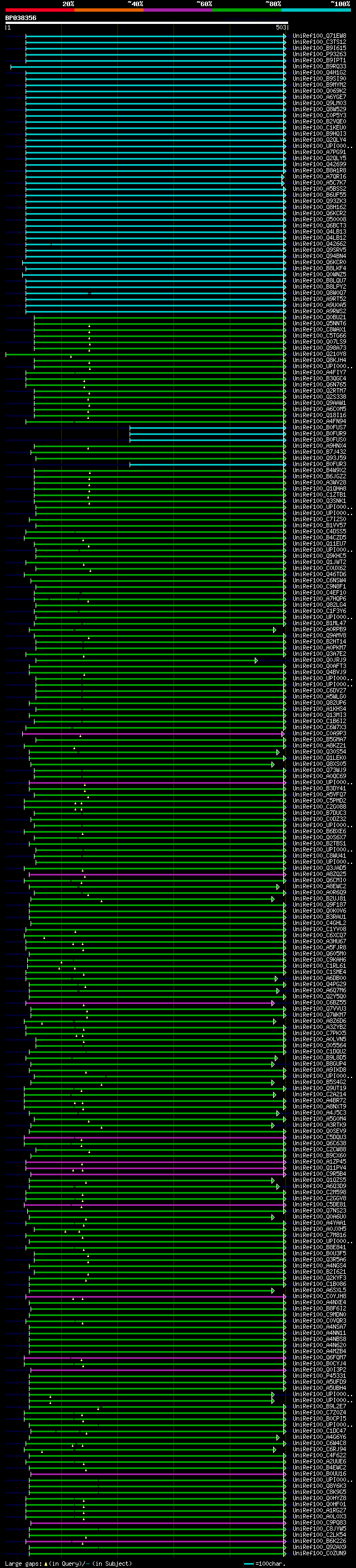Screen dimensions: 356x1568
Task: Open hit UniRef100_C3TS12
Action: pos(319,42)
